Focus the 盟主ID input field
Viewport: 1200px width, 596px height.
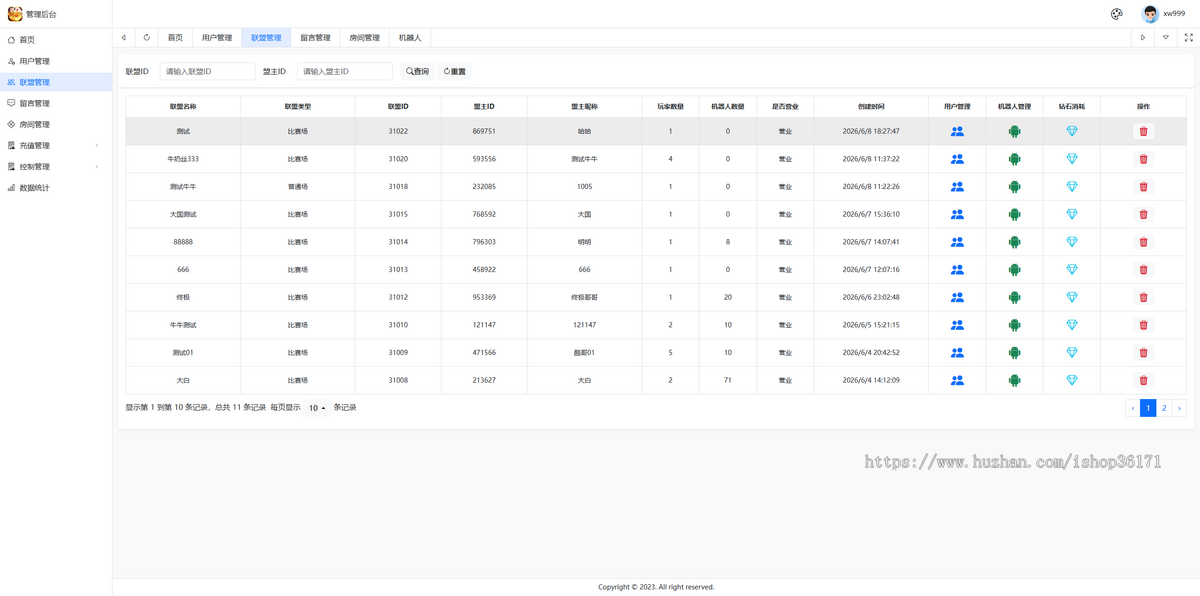click(x=345, y=72)
